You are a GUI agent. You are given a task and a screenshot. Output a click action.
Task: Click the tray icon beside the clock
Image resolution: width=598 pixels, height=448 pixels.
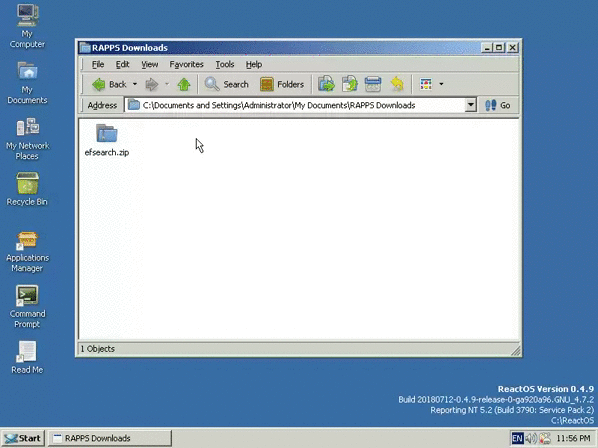(x=545, y=438)
